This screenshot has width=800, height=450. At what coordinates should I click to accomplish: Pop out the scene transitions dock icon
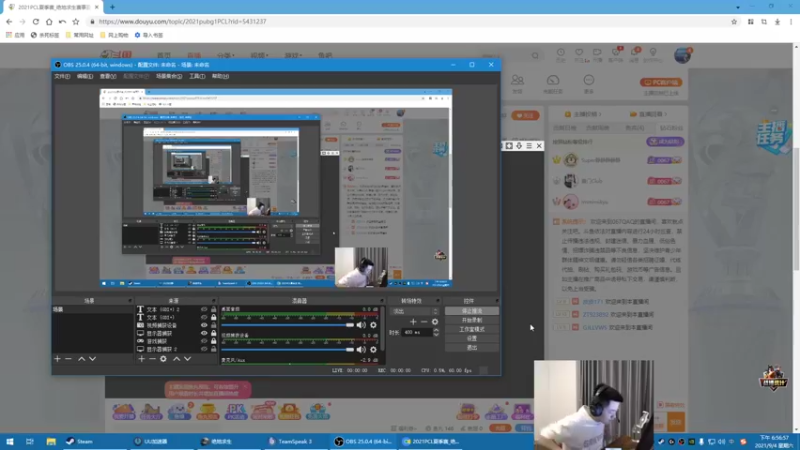click(x=437, y=301)
